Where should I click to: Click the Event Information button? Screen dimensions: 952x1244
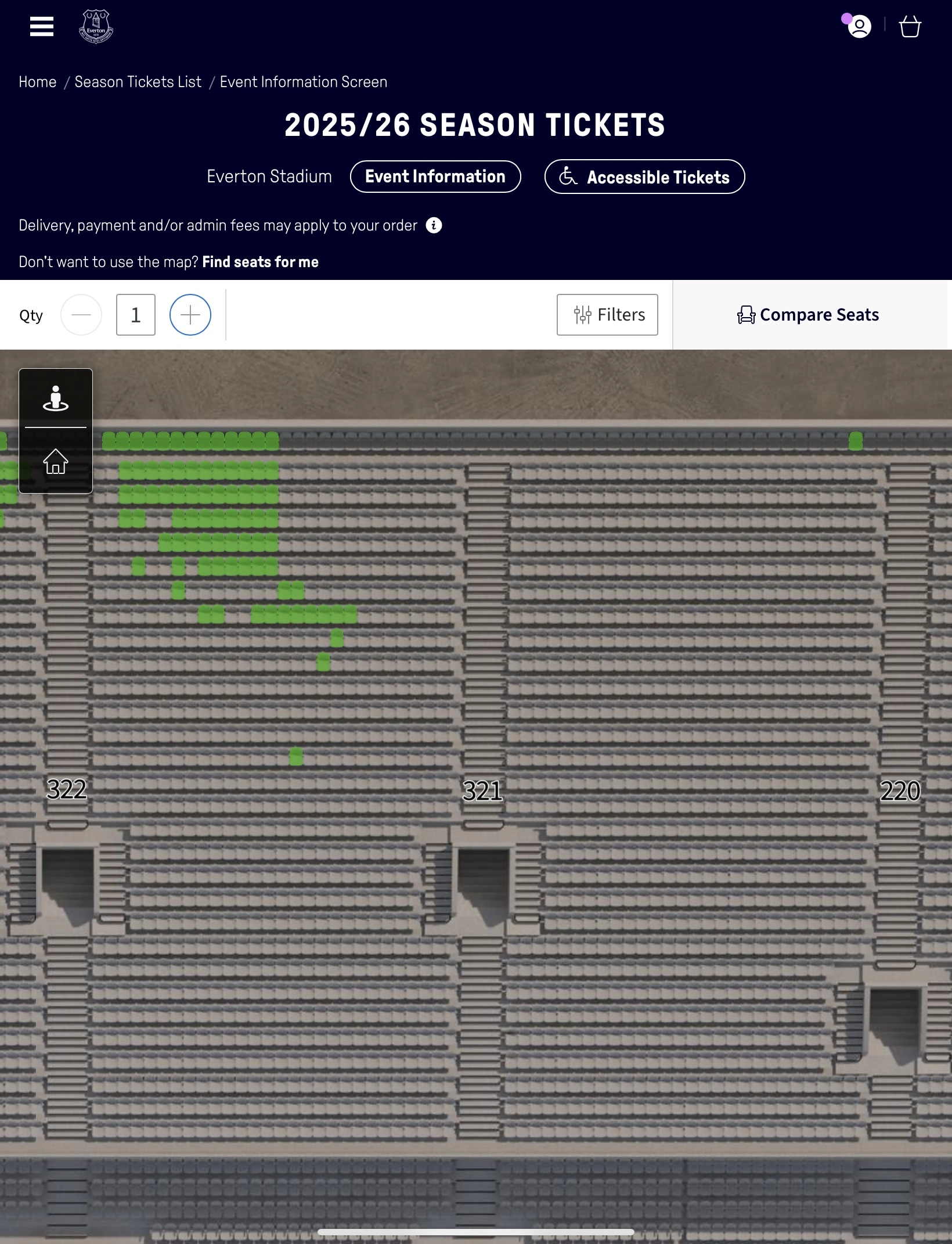click(x=435, y=177)
